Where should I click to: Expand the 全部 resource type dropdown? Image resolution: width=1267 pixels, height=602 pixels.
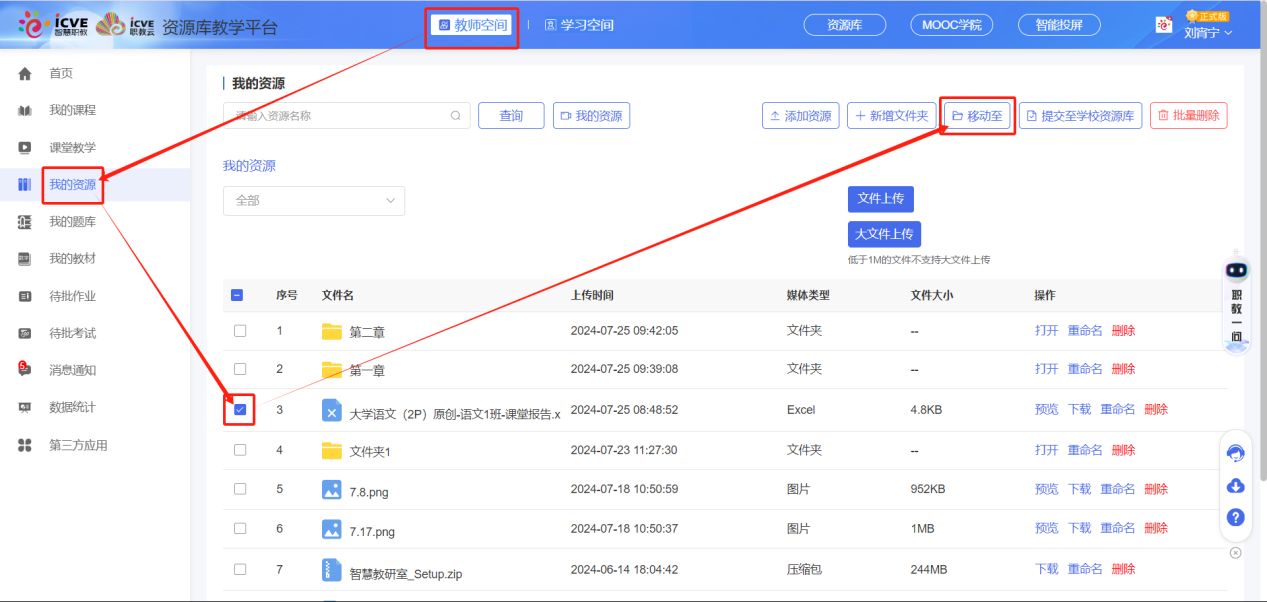[x=313, y=201]
